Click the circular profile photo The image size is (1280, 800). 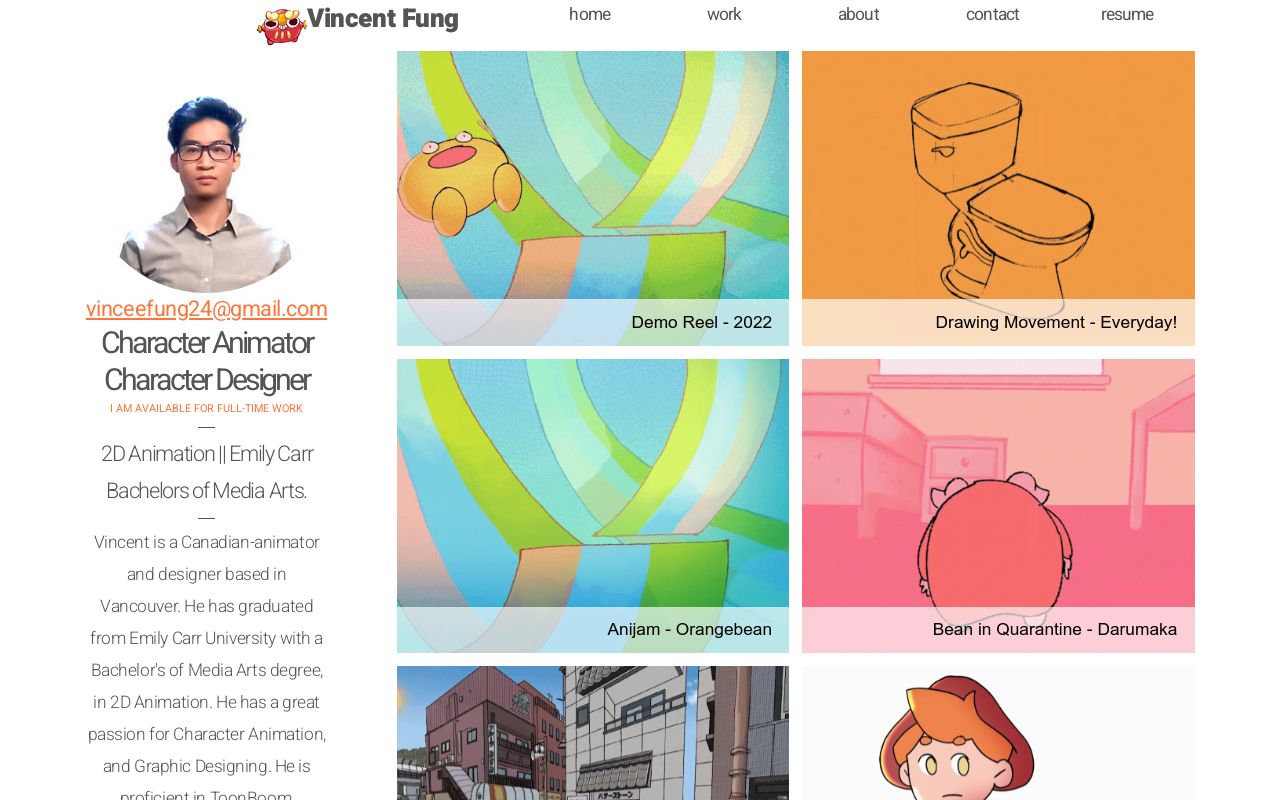click(207, 192)
